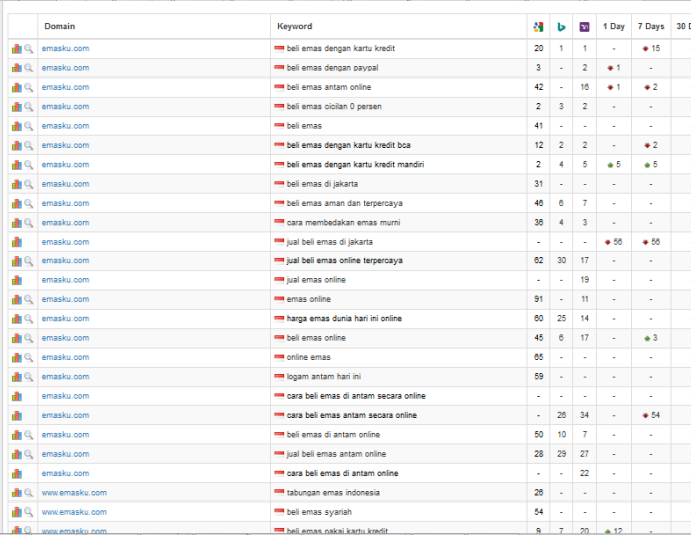Sort by the 7 Days change column

[x=651, y=26]
